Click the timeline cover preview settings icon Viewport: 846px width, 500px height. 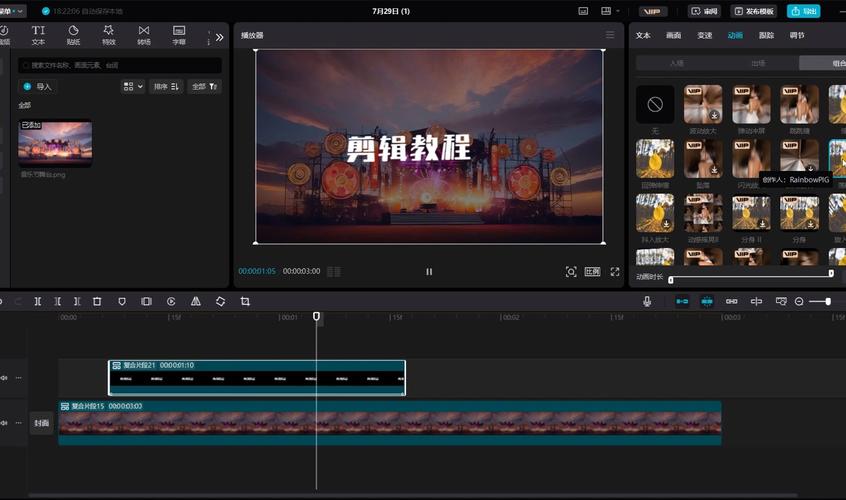[781, 302]
